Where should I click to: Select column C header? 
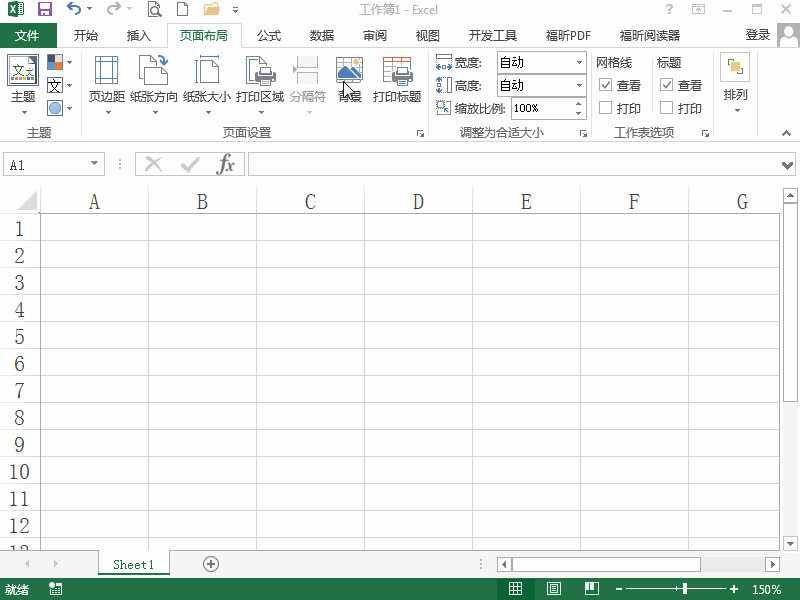pyautogui.click(x=310, y=202)
